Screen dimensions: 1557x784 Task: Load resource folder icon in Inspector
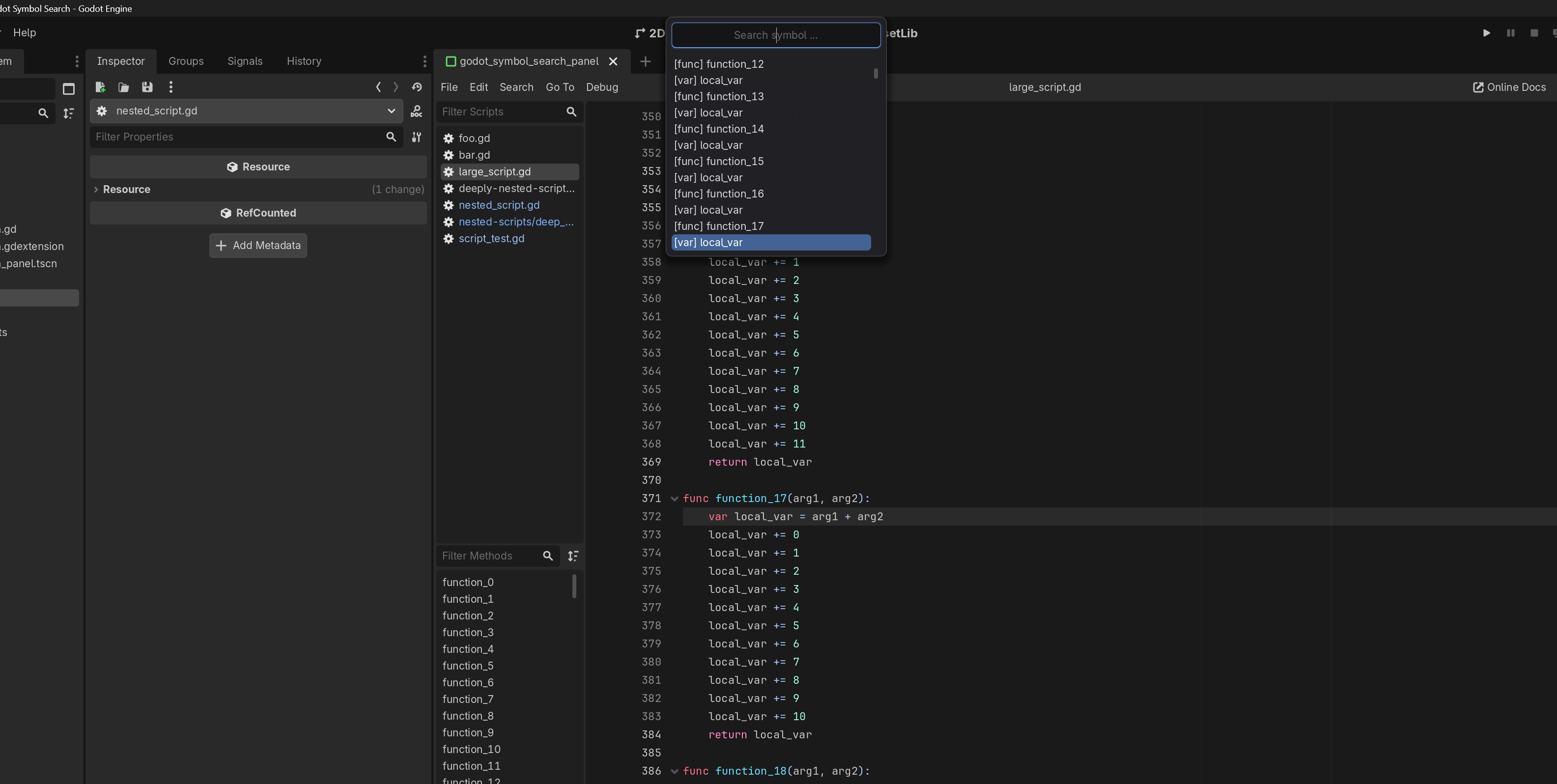tap(123, 87)
